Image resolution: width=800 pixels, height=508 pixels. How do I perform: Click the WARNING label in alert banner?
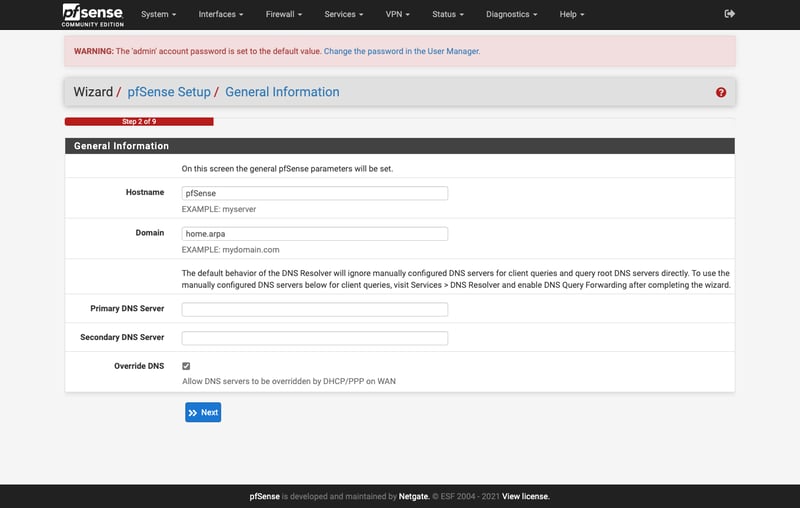coord(94,51)
